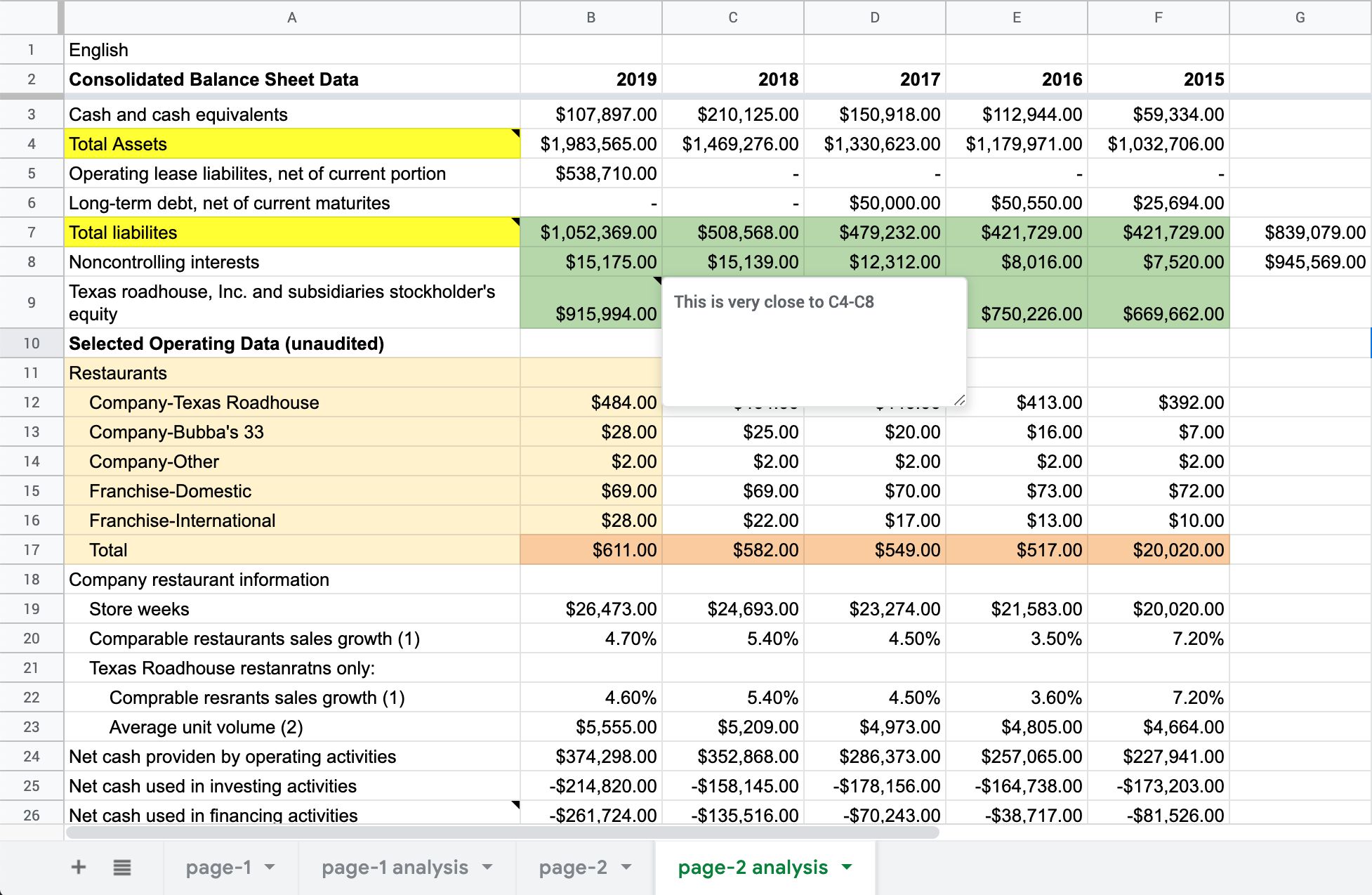Select Company restaurant information label
Screen dimensions: 1372x895
[x=292, y=580]
